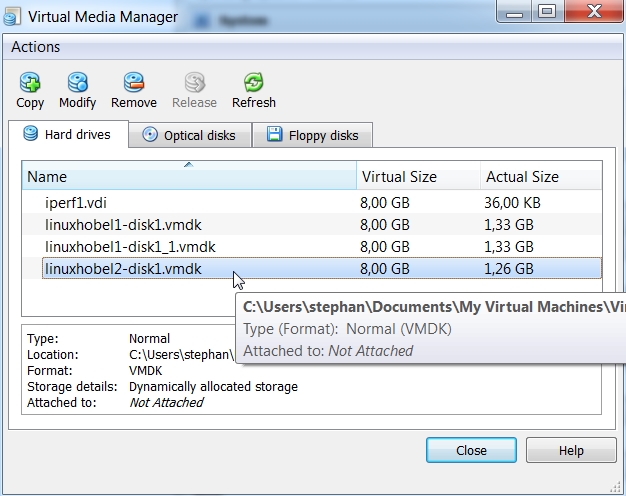Select linuxhobel1-disk1.vmdk entry
Image resolution: width=626 pixels, height=496 pixels.
(312, 225)
